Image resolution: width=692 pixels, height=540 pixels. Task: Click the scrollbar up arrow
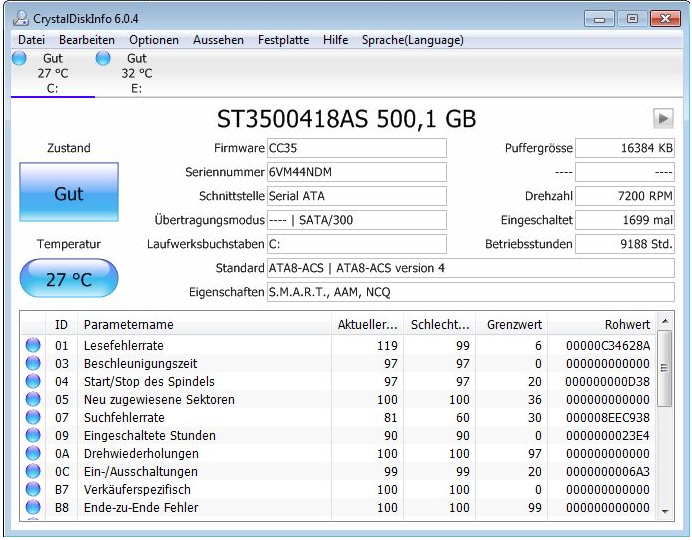[x=665, y=321]
